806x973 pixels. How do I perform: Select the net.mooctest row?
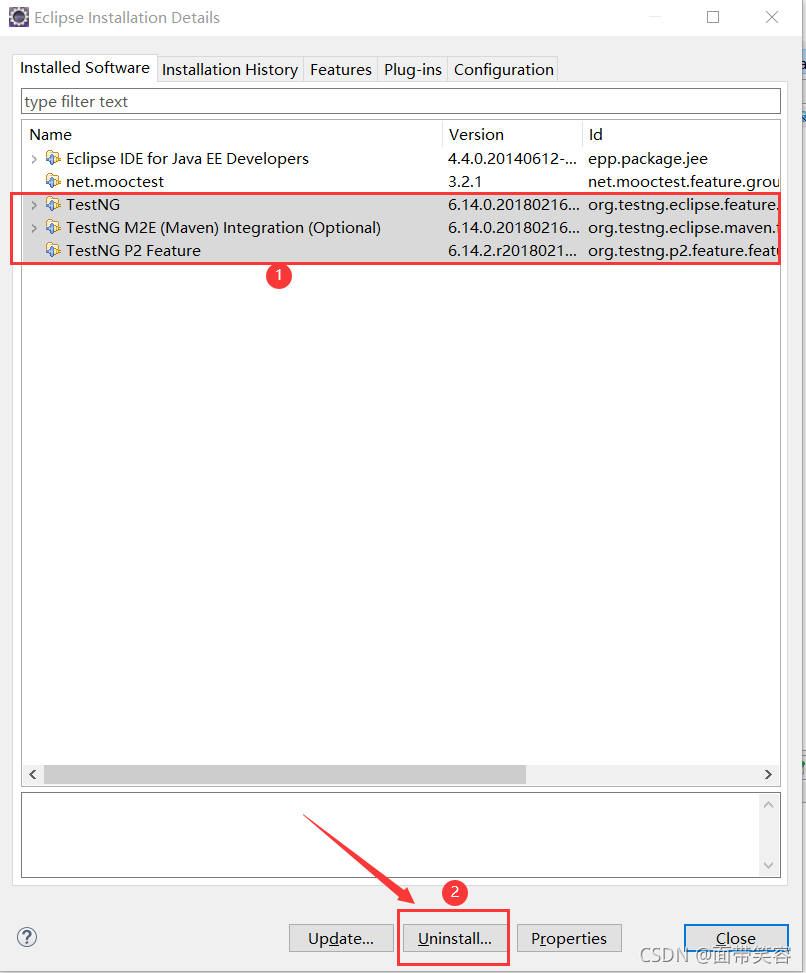point(401,181)
